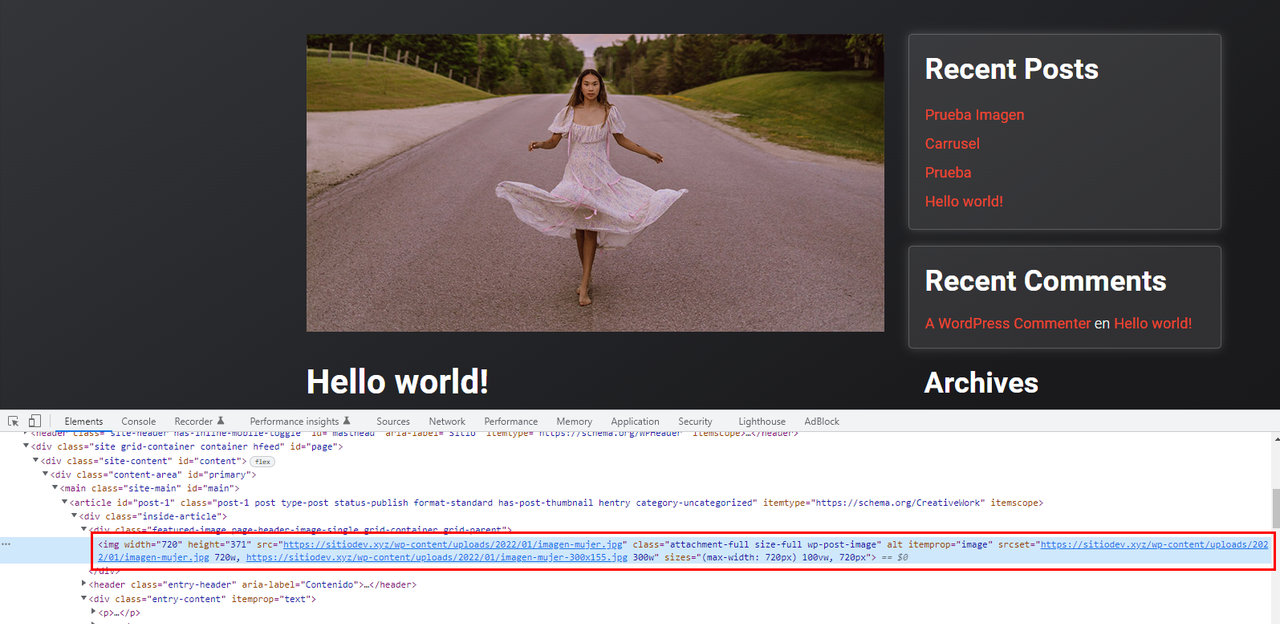This screenshot has width=1280, height=624.
Task: Open the Memory tab
Action: click(574, 421)
